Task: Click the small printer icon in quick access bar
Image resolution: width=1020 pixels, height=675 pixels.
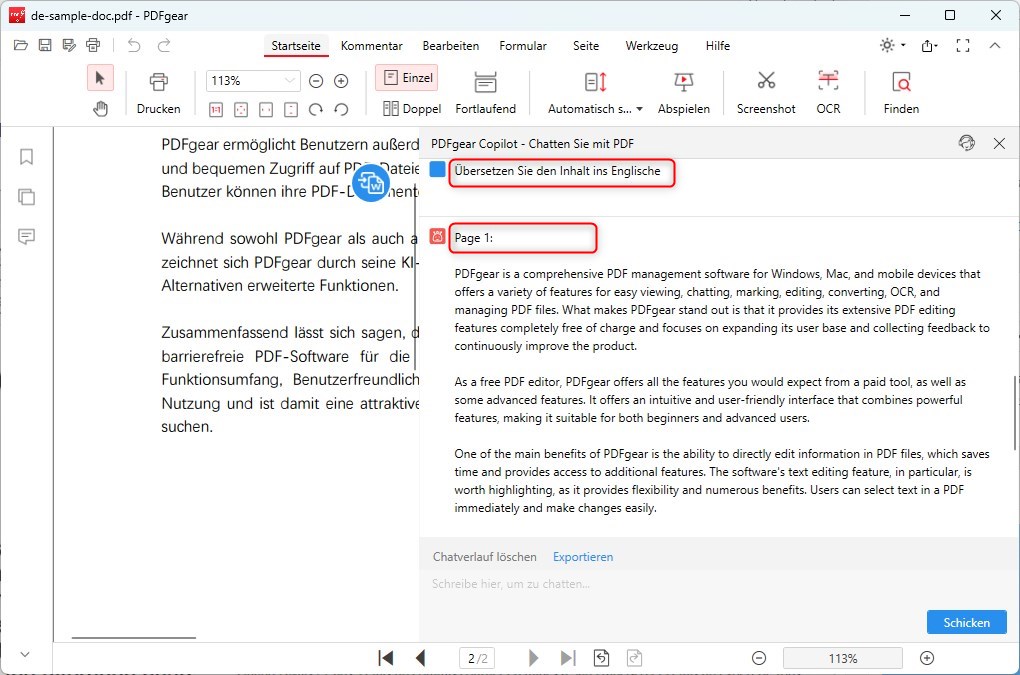Action: [93, 45]
